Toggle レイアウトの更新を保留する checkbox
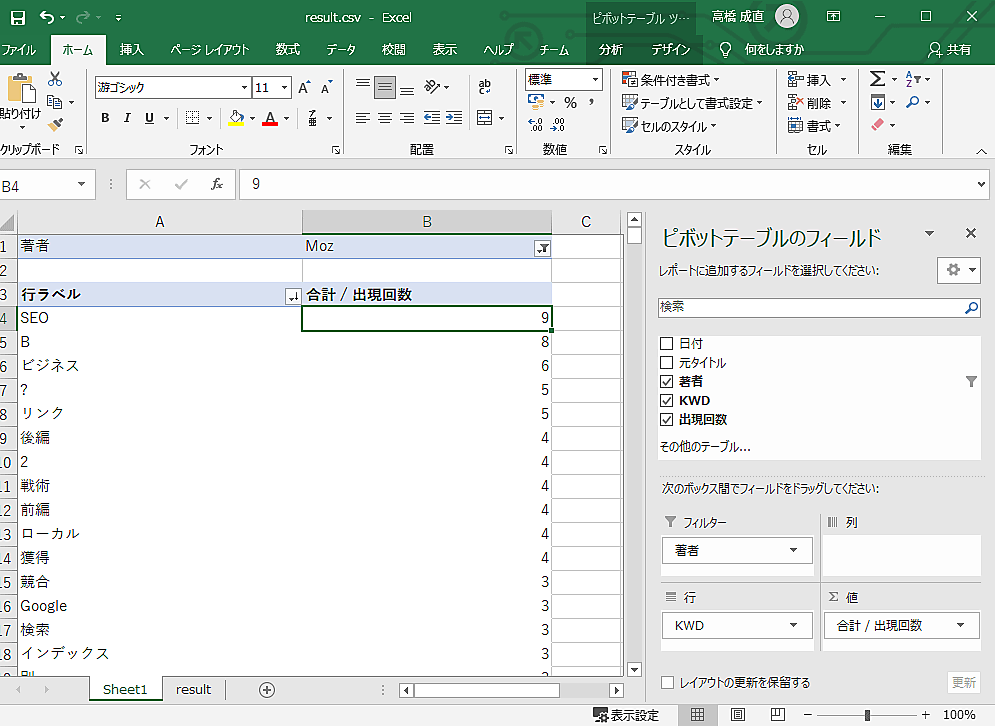The image size is (995, 726). pos(667,683)
